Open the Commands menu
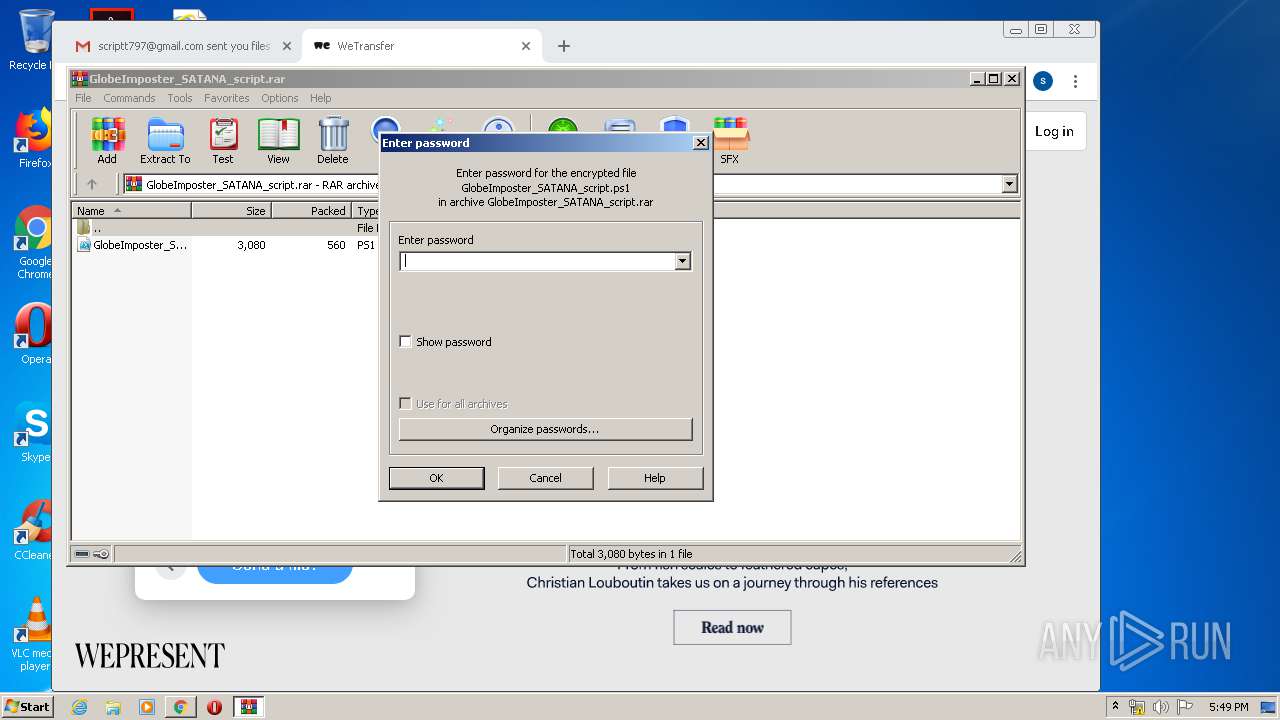Viewport: 1280px width, 720px height. [129, 98]
